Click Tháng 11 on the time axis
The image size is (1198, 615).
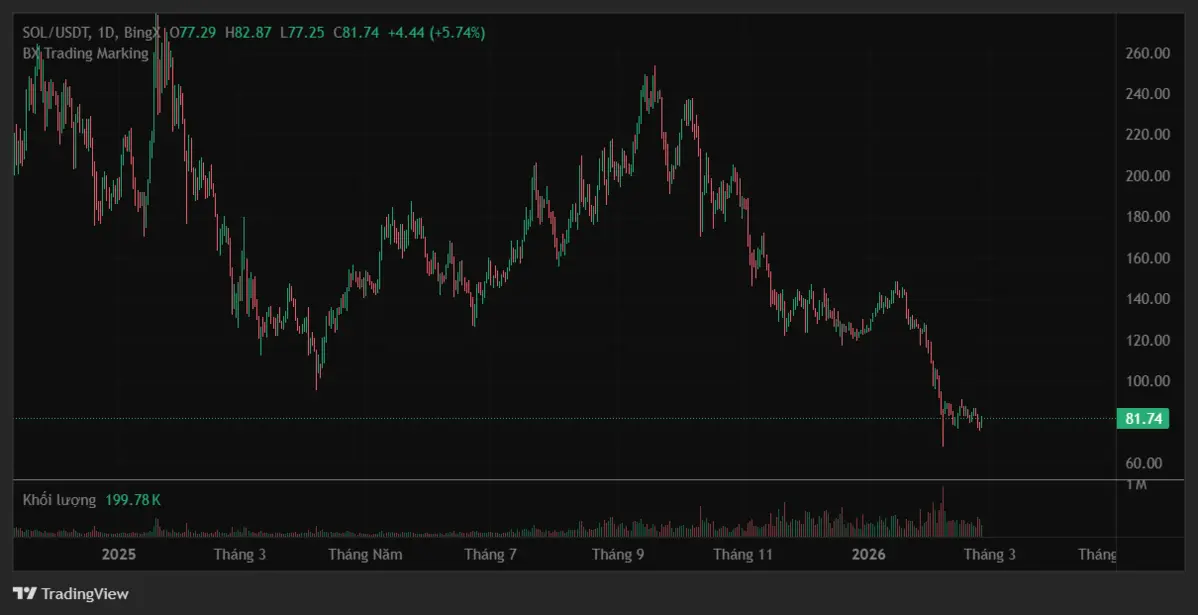tap(743, 554)
